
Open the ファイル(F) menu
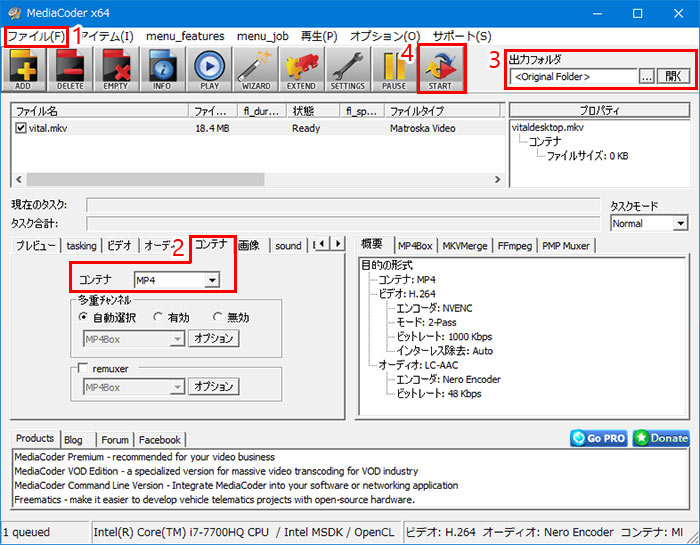[x=36, y=36]
